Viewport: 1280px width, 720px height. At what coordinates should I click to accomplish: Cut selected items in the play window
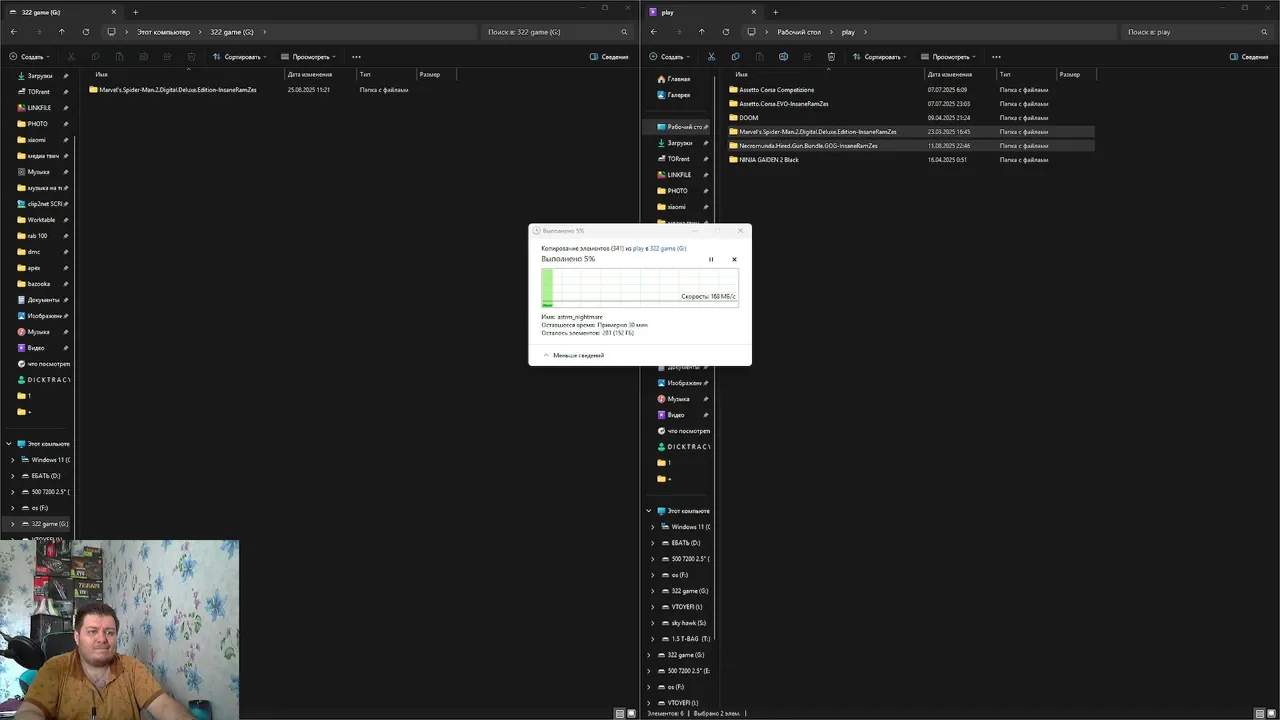point(711,57)
